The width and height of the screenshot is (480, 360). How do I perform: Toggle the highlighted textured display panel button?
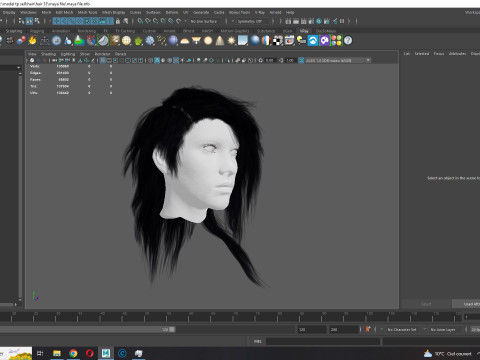pos(176,60)
